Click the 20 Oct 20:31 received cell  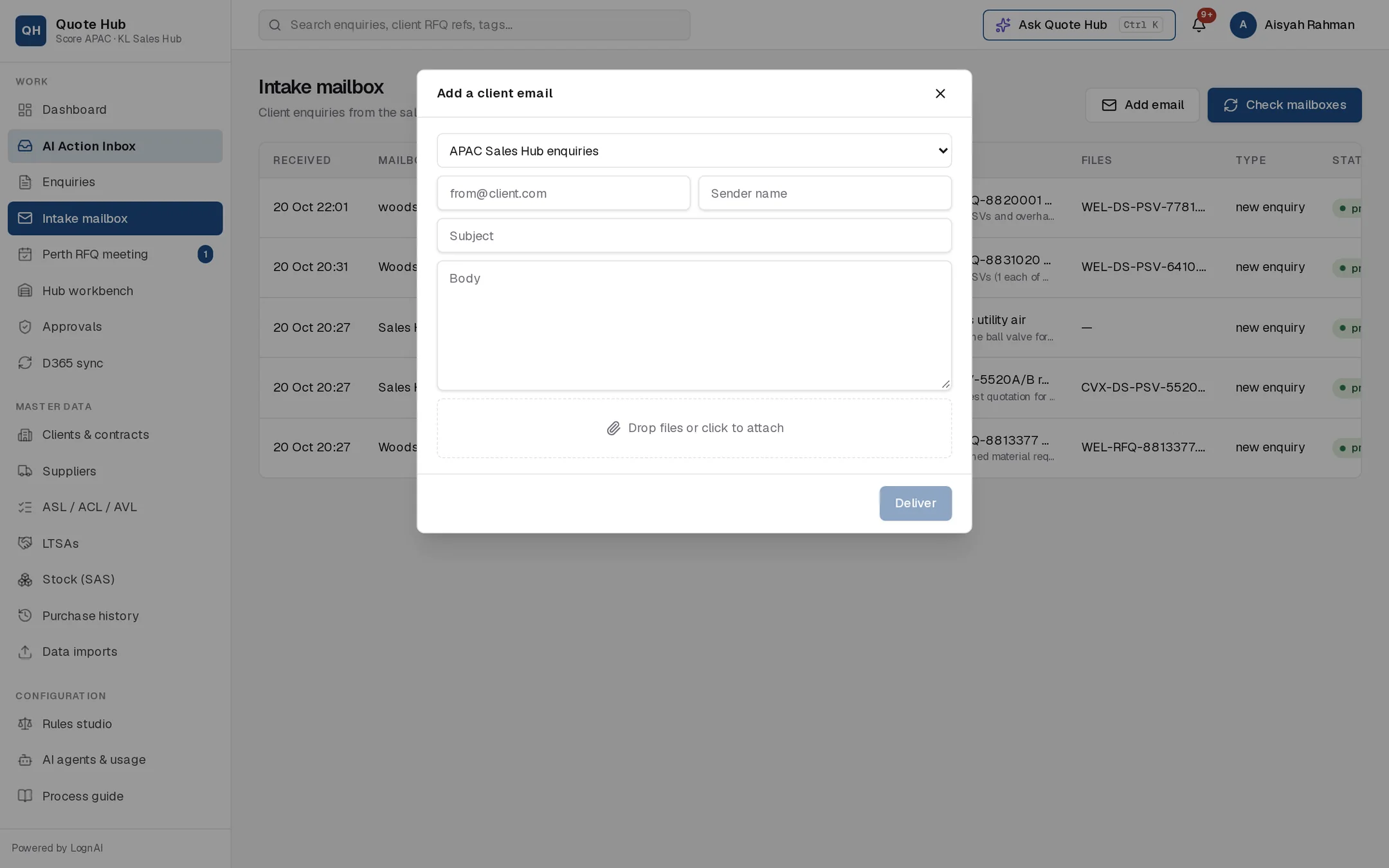coord(311,267)
